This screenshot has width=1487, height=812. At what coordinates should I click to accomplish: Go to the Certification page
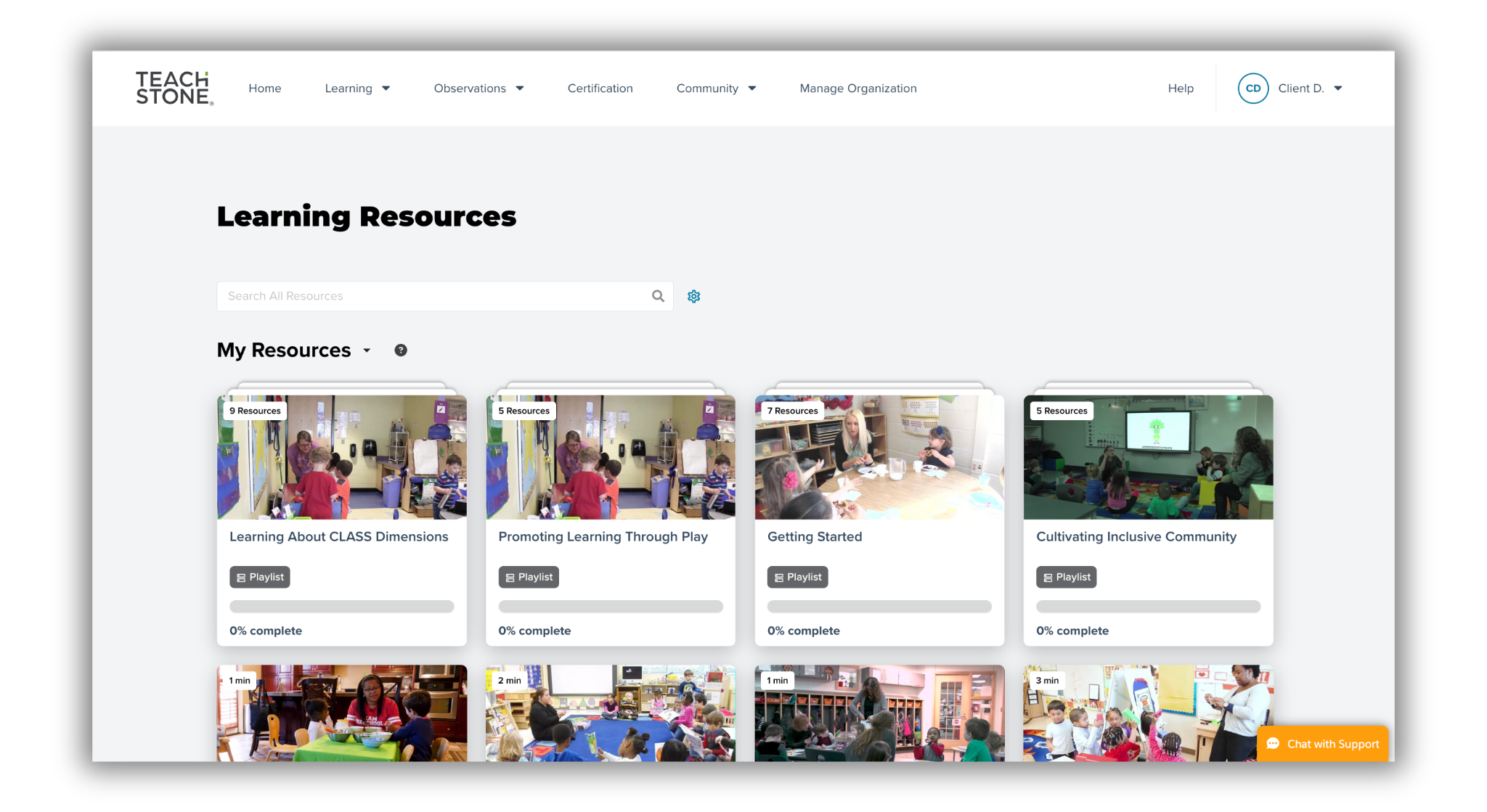600,89
